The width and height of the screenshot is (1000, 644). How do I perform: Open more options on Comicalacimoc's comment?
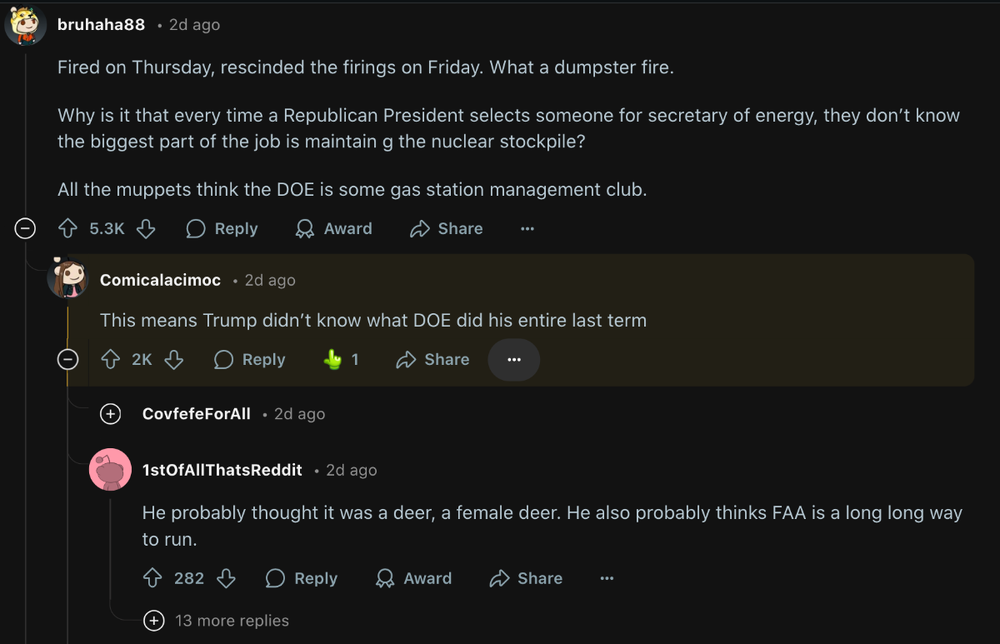514,360
